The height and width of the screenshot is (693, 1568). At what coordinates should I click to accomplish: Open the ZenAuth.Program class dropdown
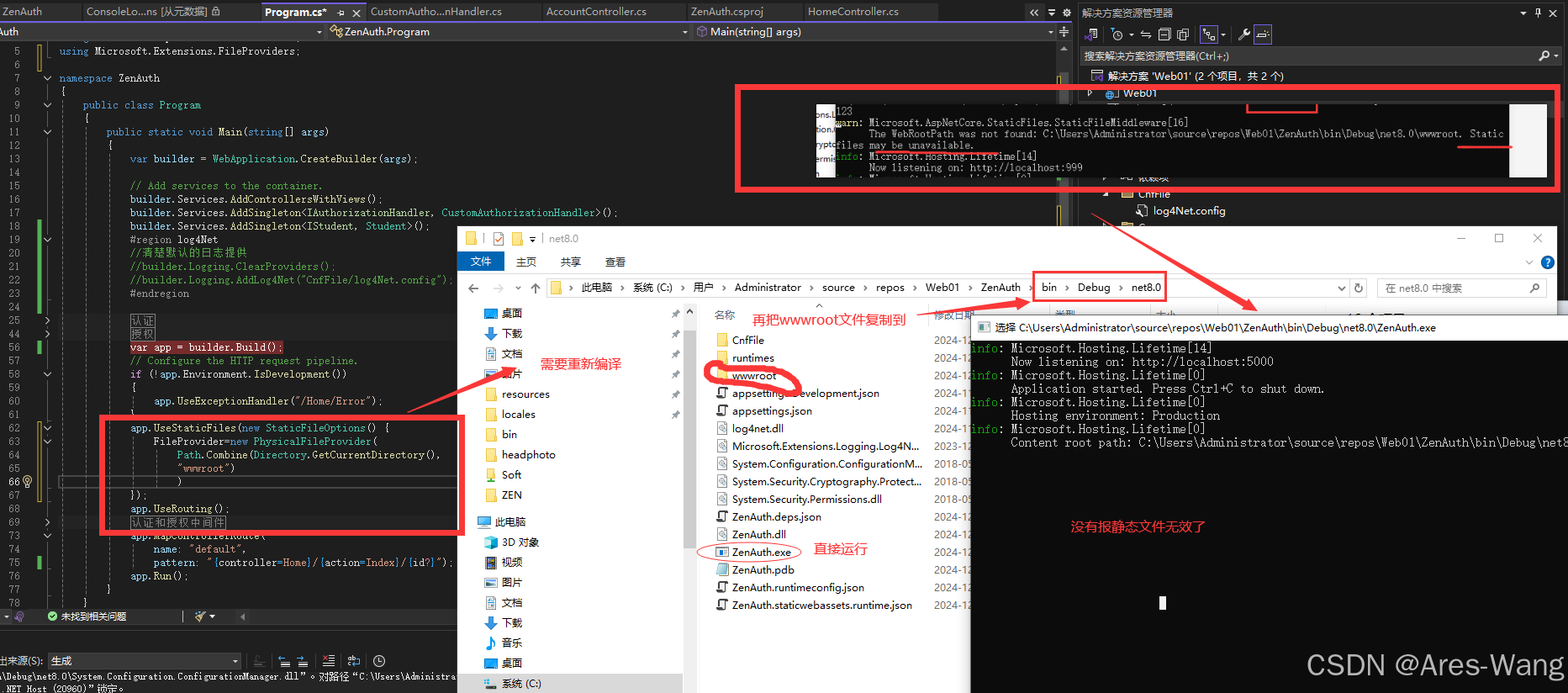(684, 32)
